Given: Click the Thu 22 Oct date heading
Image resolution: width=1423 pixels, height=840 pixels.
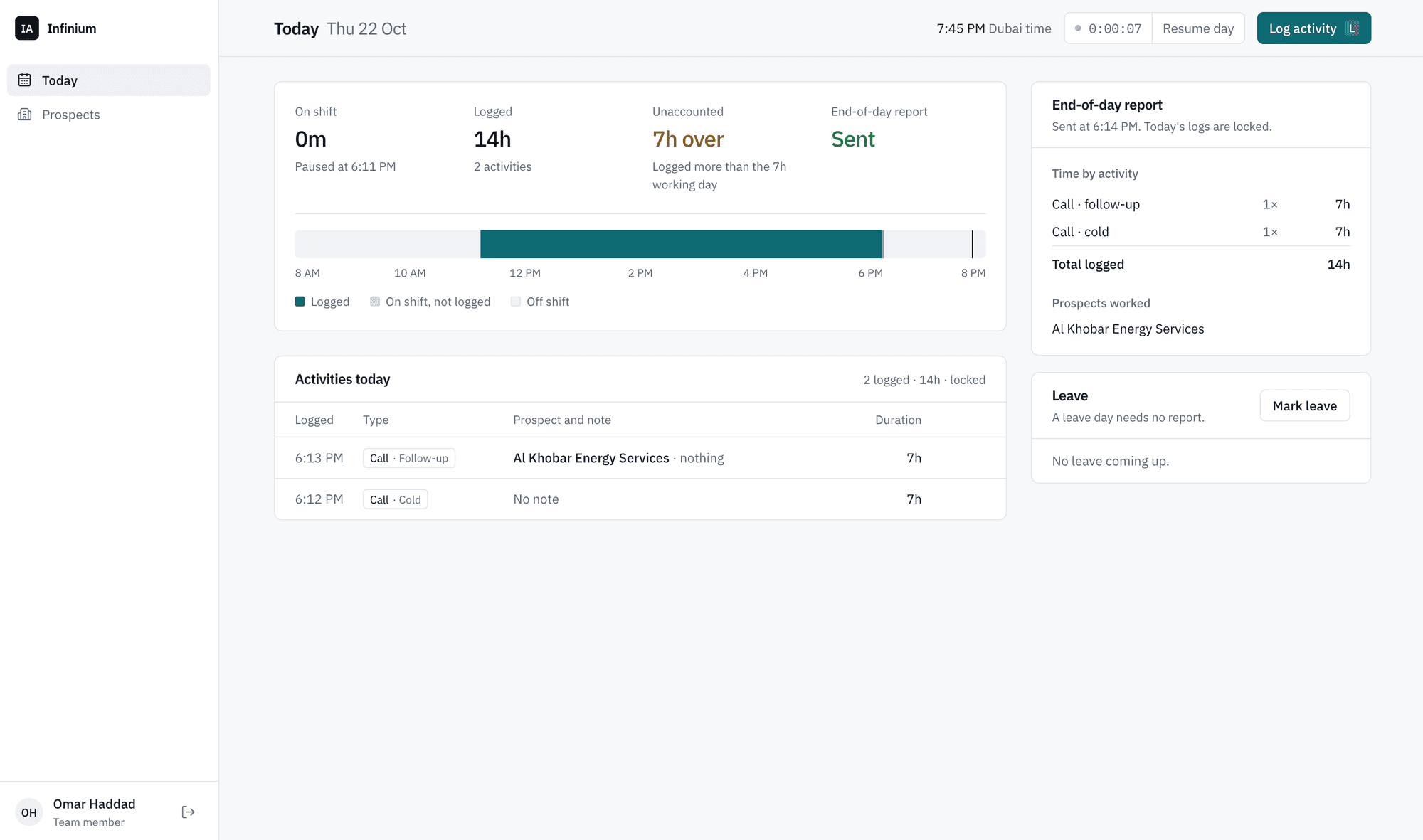Looking at the screenshot, I should tap(366, 28).
